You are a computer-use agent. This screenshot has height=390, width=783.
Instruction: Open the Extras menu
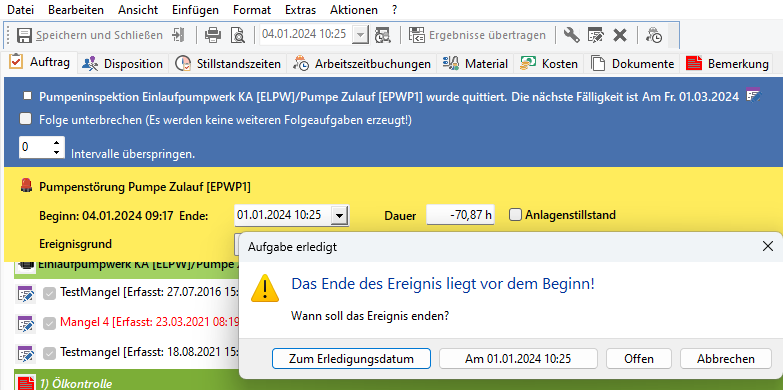tap(301, 10)
